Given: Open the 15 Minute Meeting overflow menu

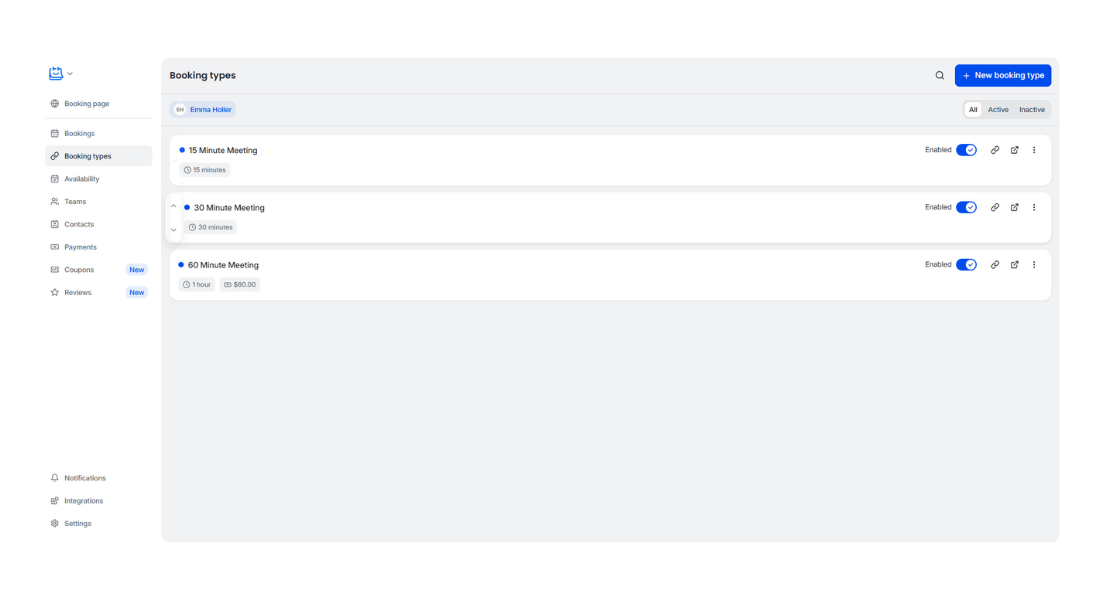Looking at the screenshot, I should (x=1034, y=149).
